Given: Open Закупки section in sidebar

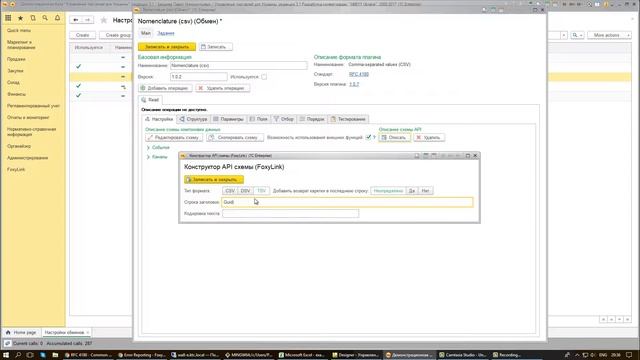Looking at the screenshot, I should click(x=15, y=71).
